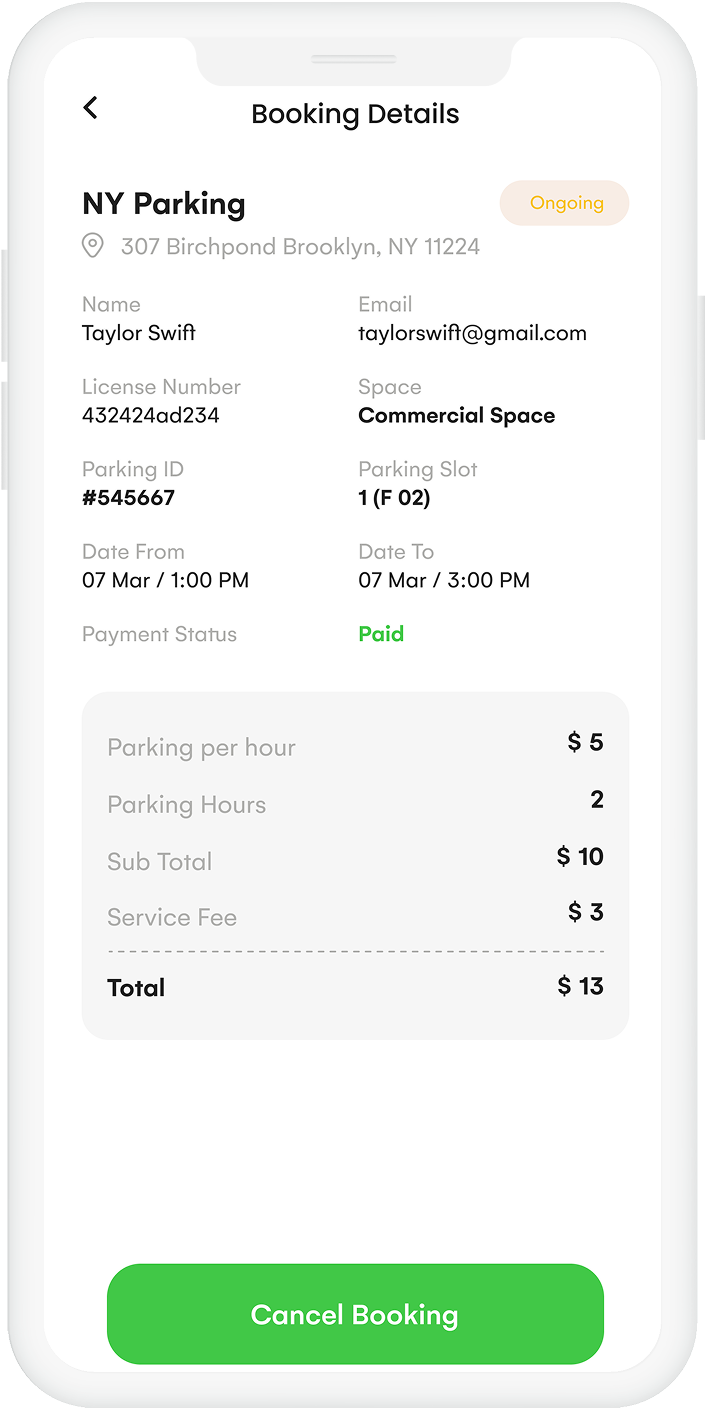Viewport: 705px width, 1409px height.
Task: Click the Service Fee $ 3 amount
Action: pos(586,912)
